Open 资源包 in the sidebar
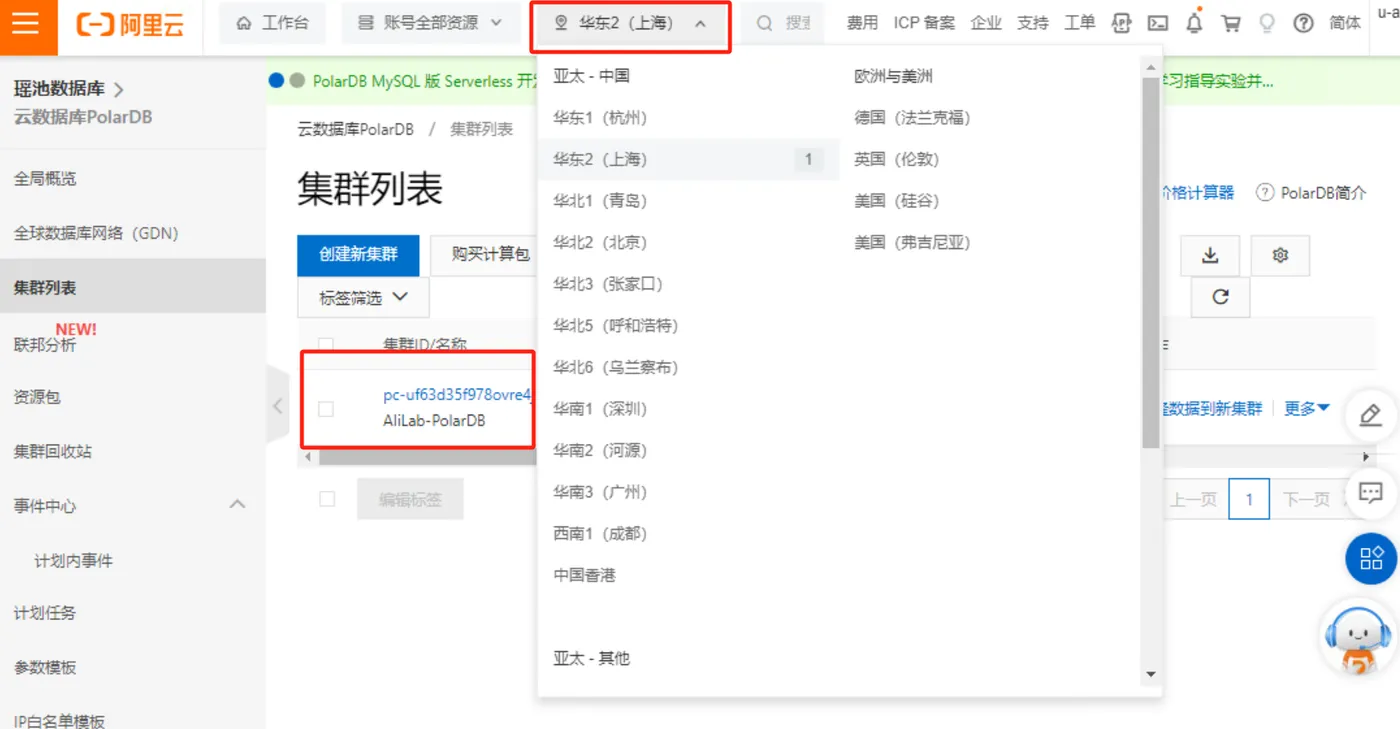 37,397
